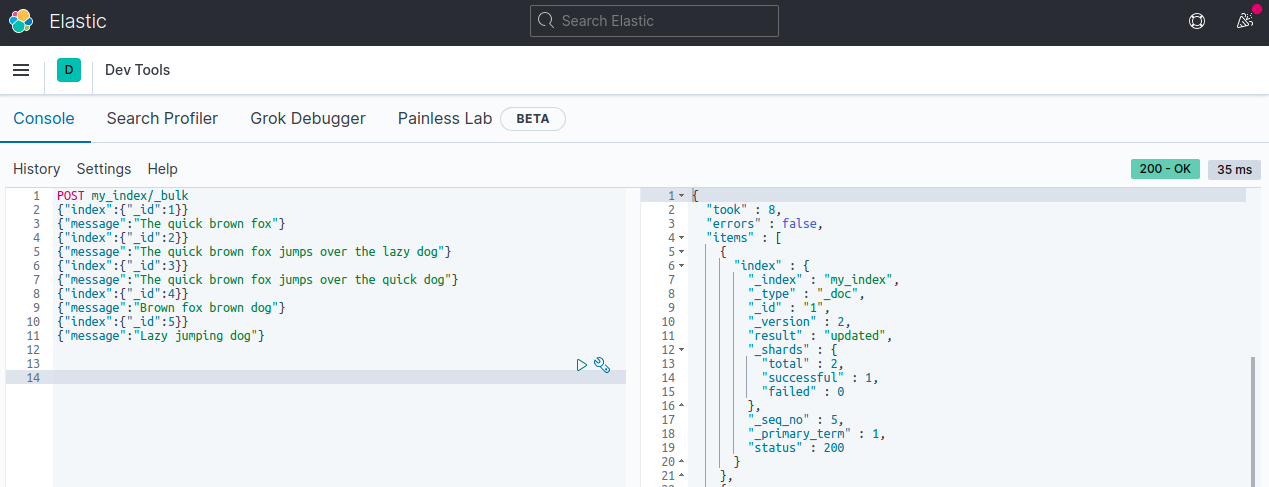
Task: Open the History panel
Action: point(36,169)
